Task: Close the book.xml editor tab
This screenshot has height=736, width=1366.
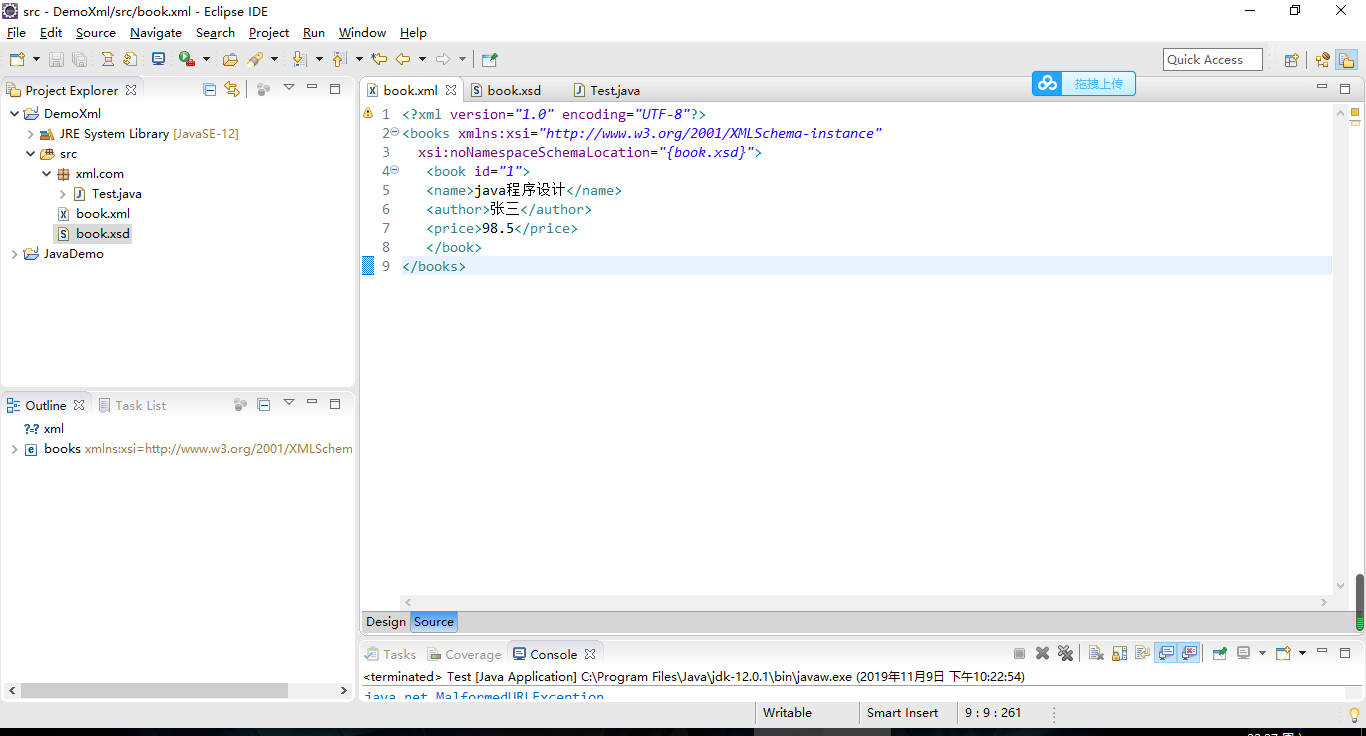Action: (x=451, y=90)
